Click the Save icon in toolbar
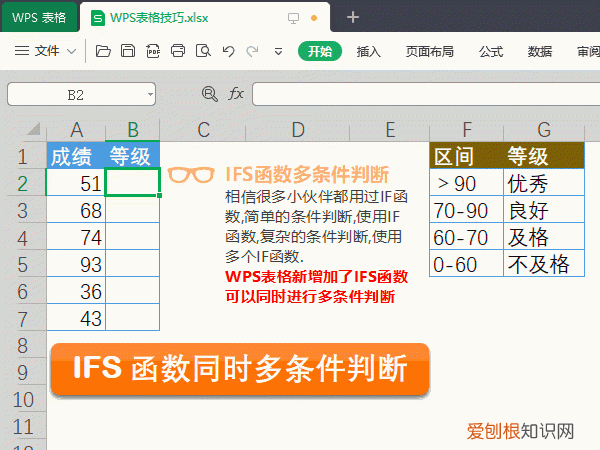The image size is (600, 450). 128,51
